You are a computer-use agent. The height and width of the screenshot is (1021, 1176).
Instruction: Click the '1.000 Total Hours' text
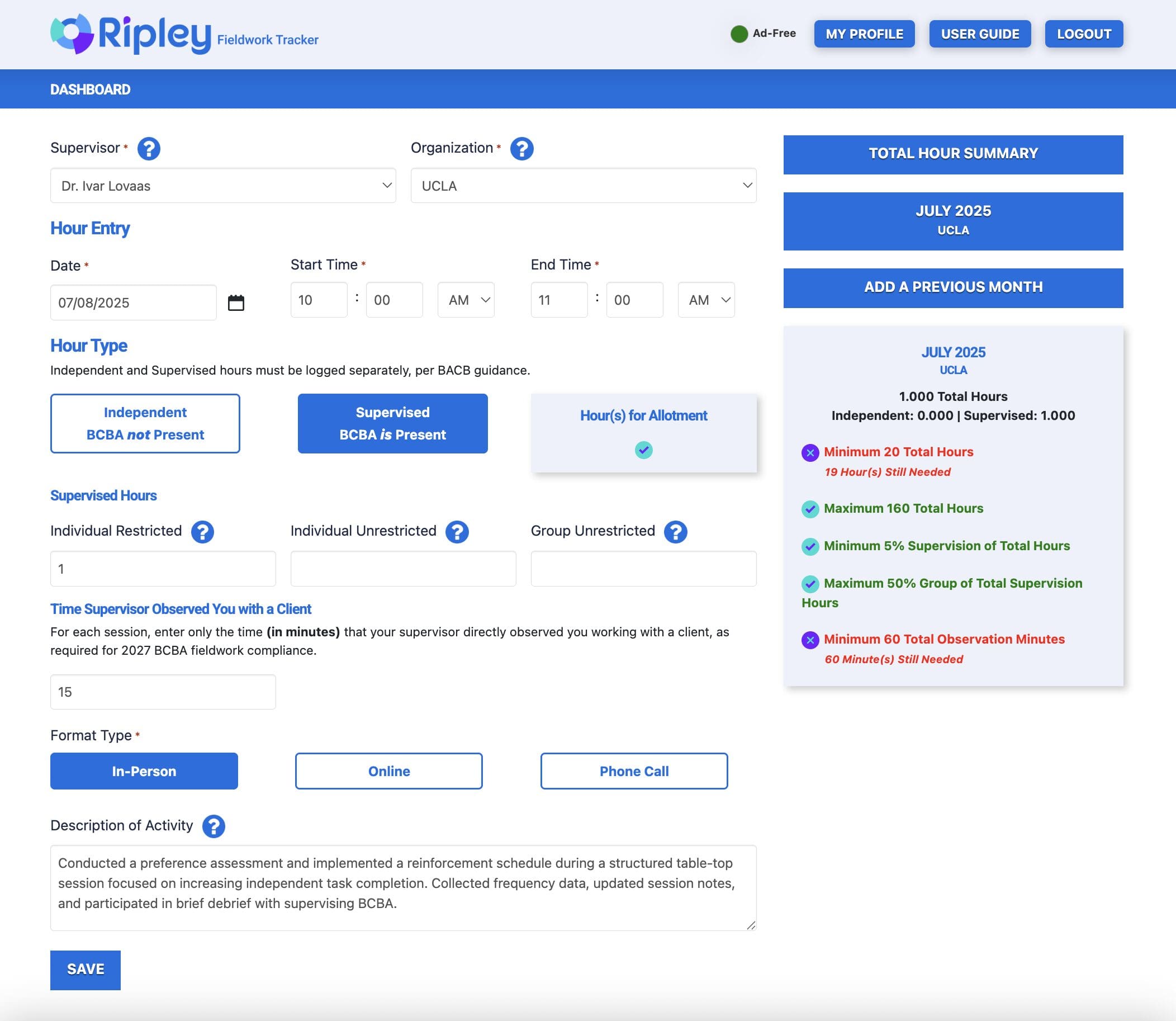pos(954,396)
